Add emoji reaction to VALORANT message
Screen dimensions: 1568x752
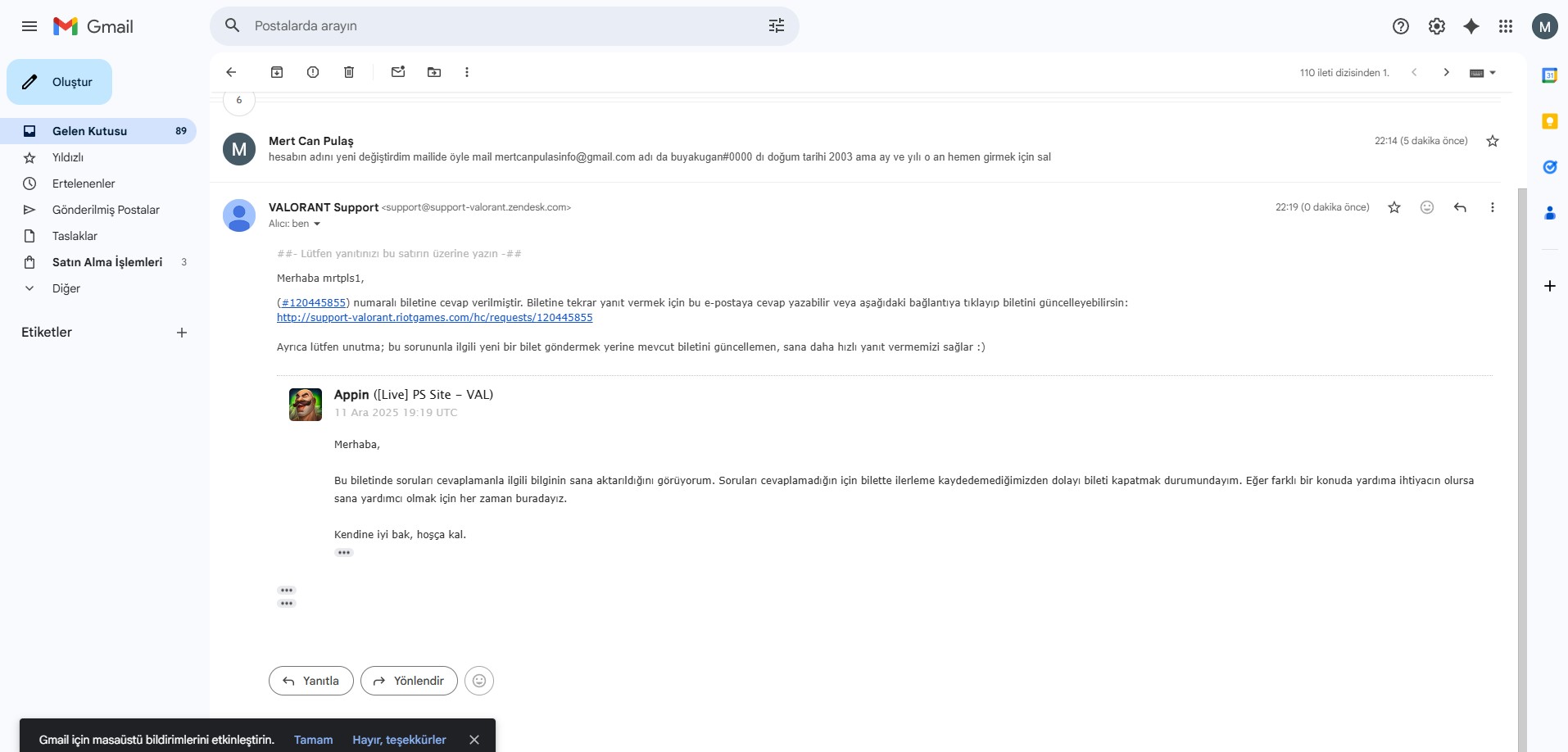1427,207
